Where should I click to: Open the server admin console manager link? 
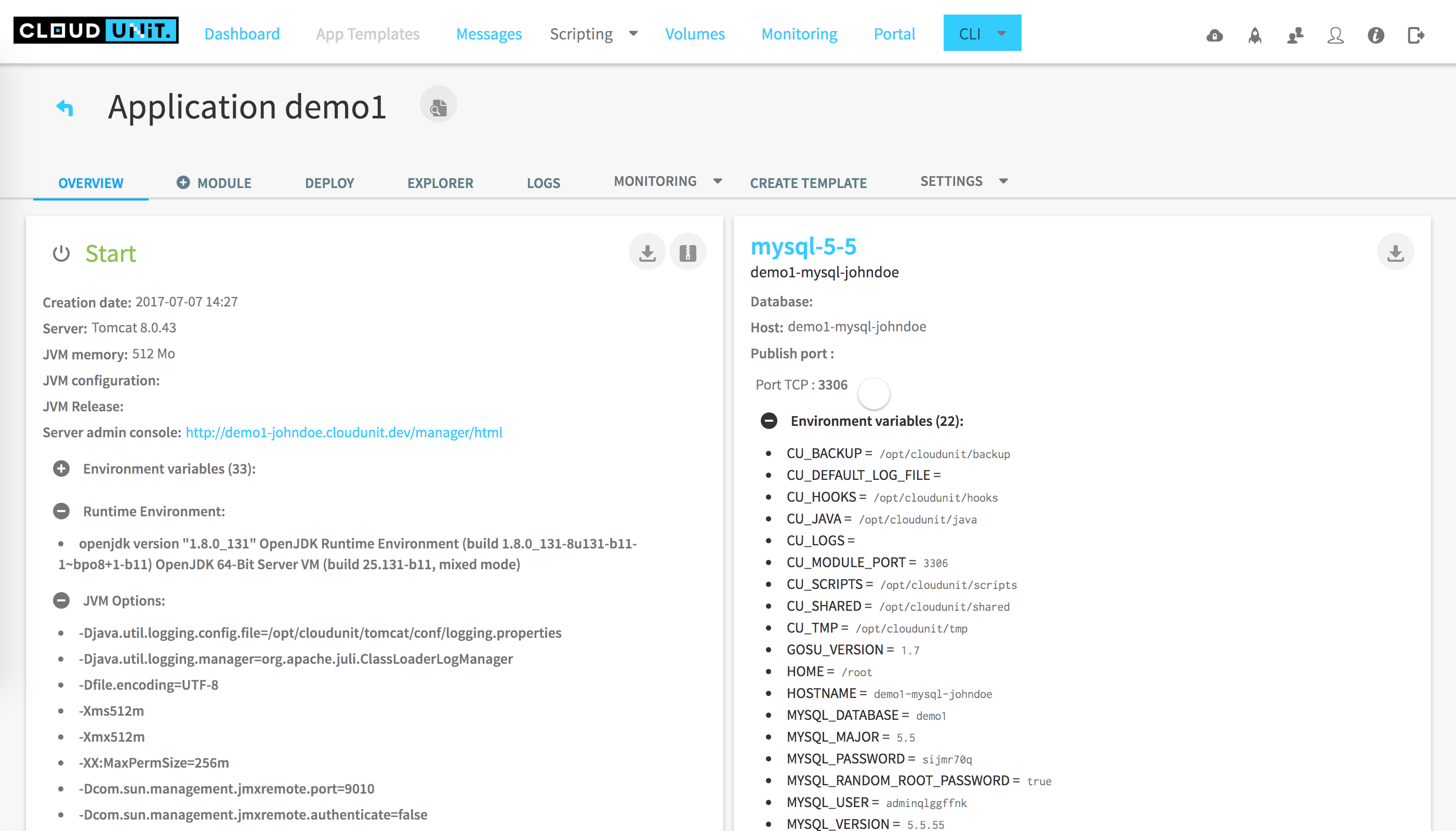click(x=343, y=433)
